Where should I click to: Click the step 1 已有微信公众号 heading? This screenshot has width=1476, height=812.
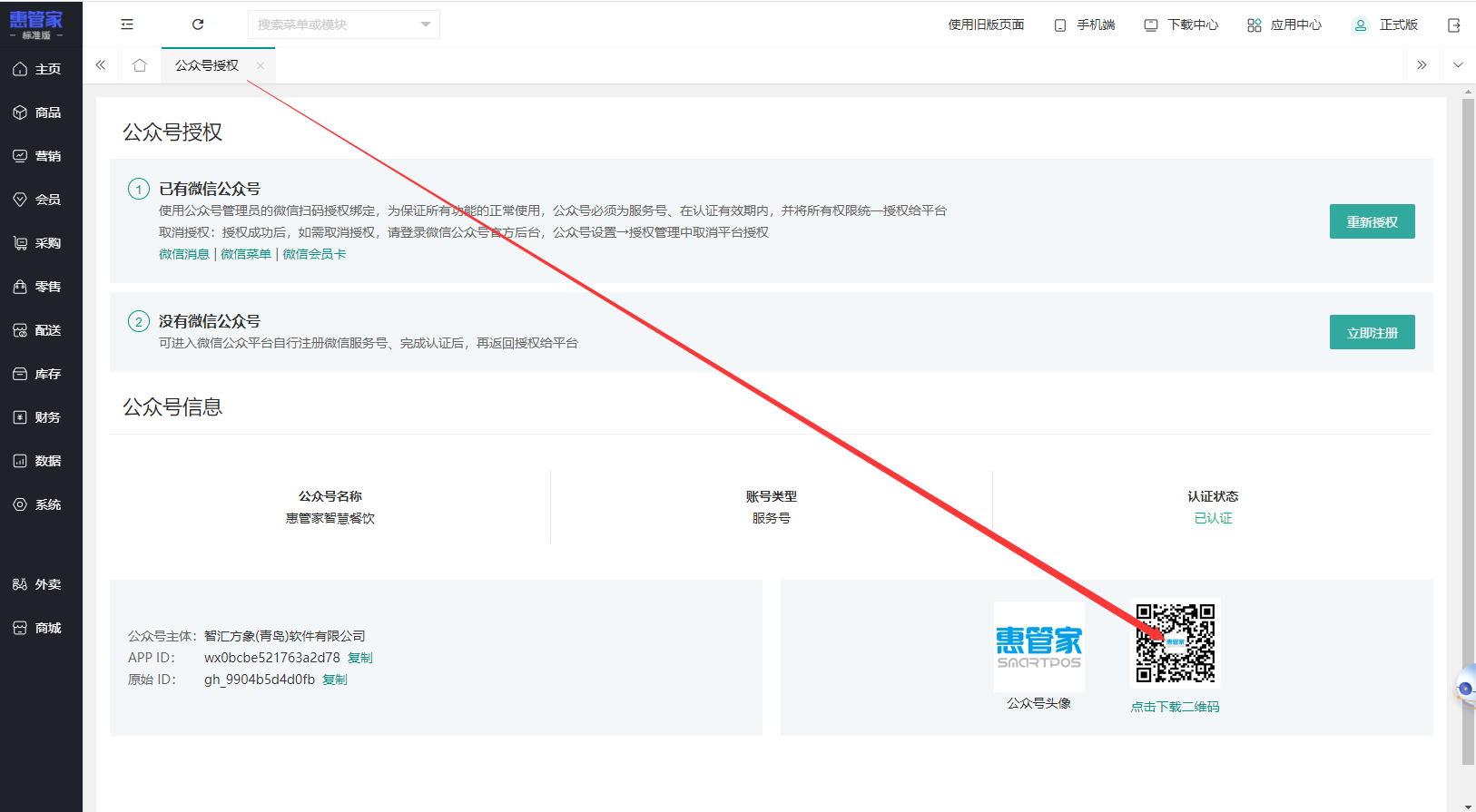click(210, 189)
